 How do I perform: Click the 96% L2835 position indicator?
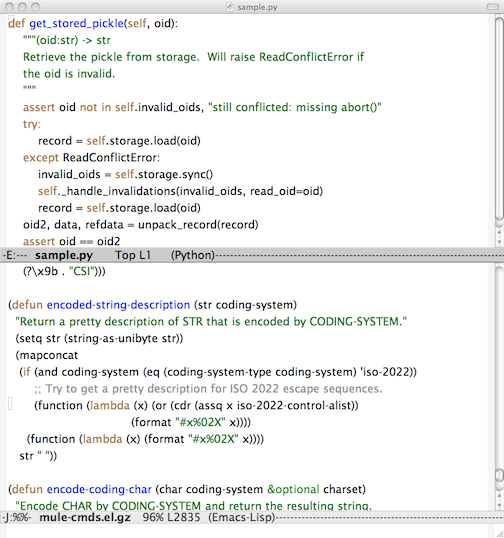coord(171,517)
